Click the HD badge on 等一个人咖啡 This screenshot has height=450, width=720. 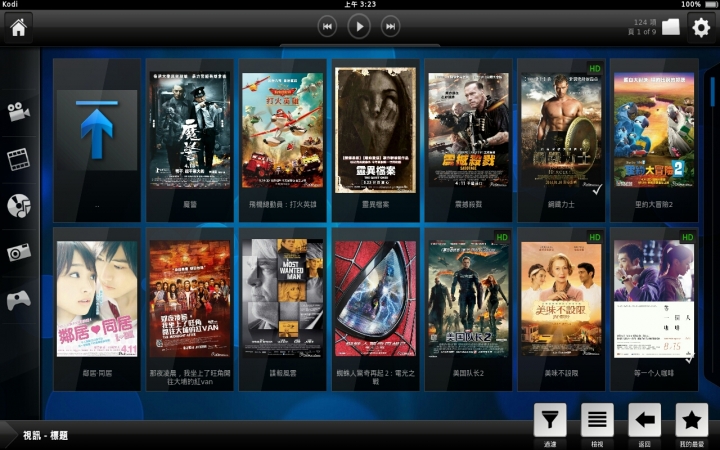click(688, 237)
